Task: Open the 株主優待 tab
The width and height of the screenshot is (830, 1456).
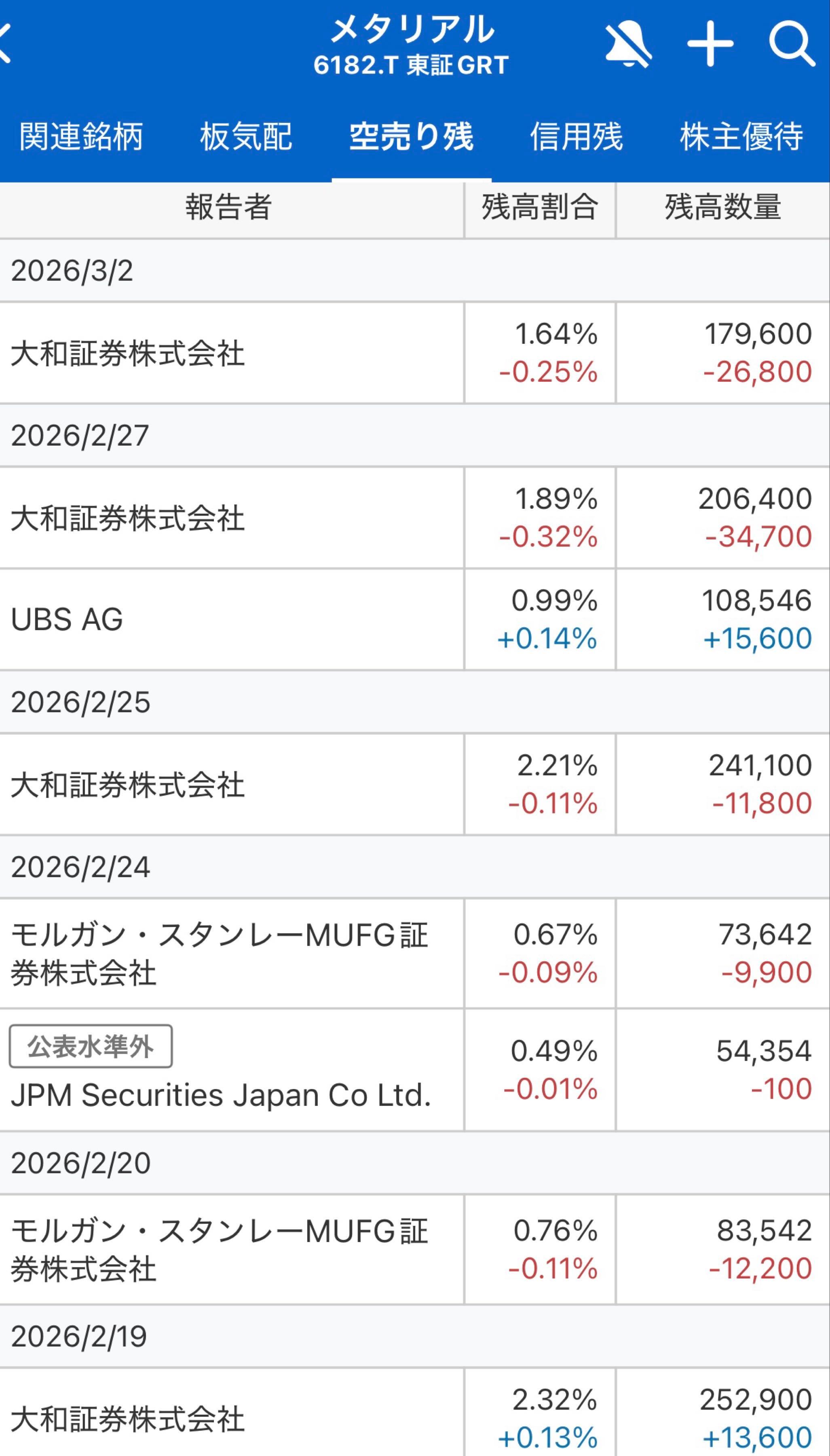Action: [x=741, y=136]
